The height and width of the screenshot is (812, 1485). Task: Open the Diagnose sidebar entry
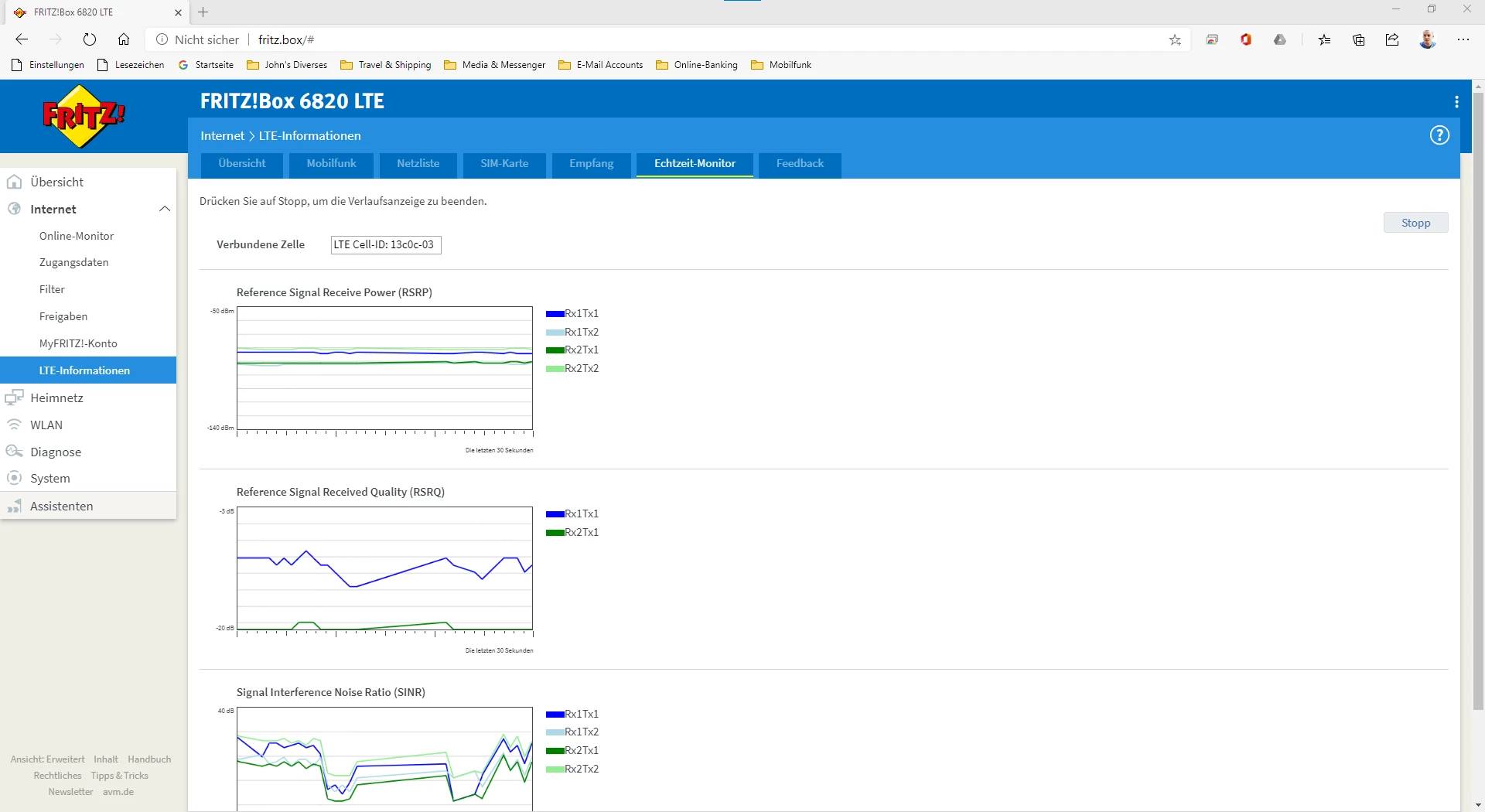click(55, 452)
